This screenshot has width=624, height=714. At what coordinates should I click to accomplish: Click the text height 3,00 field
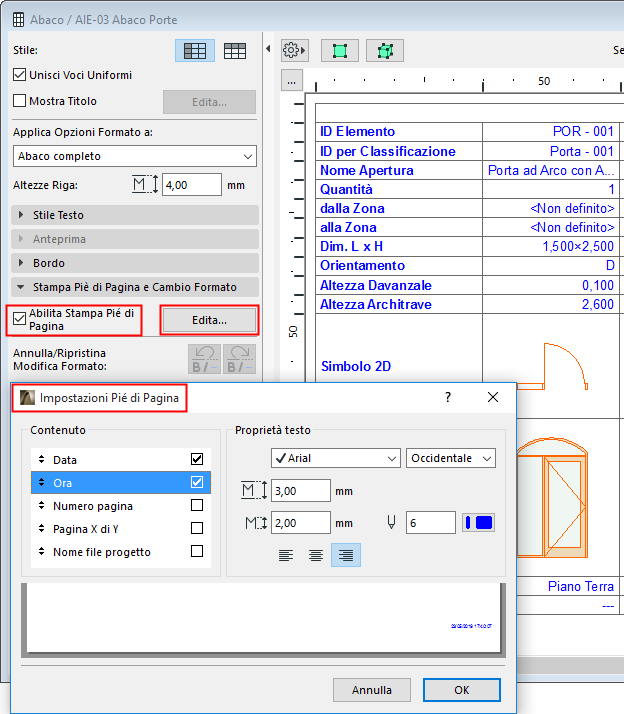coord(301,491)
